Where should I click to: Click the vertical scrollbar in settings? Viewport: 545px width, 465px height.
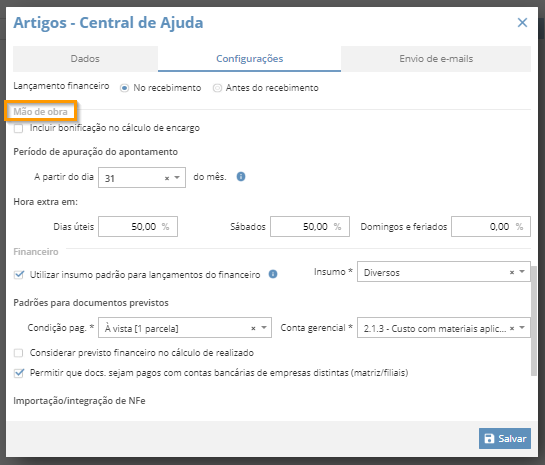534,321
